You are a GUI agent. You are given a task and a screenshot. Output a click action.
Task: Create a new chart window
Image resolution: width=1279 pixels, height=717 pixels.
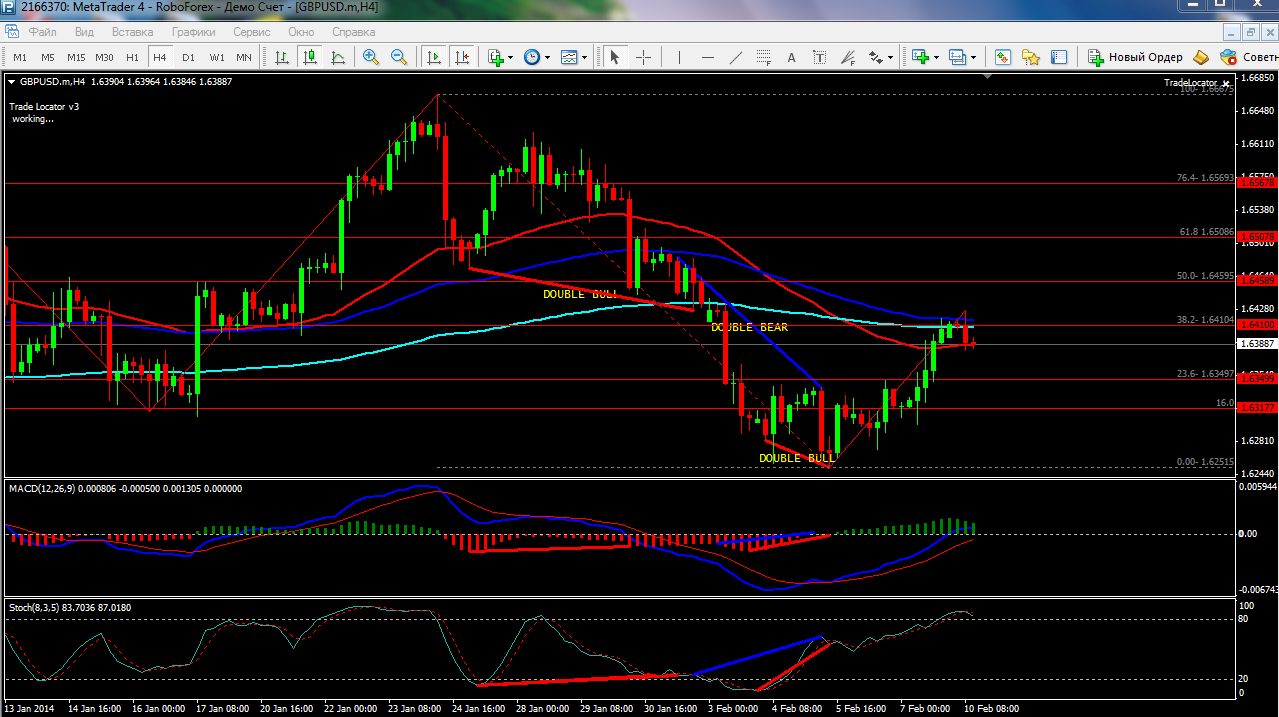[x=920, y=57]
